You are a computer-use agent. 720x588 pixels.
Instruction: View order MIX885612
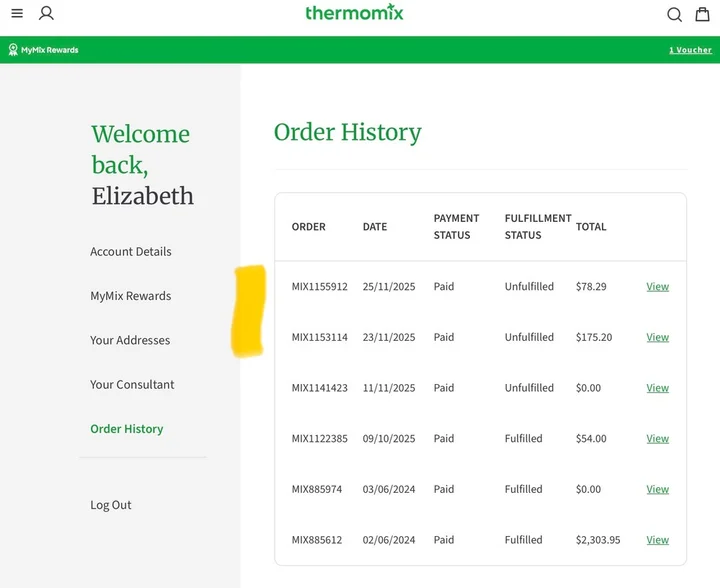click(658, 540)
